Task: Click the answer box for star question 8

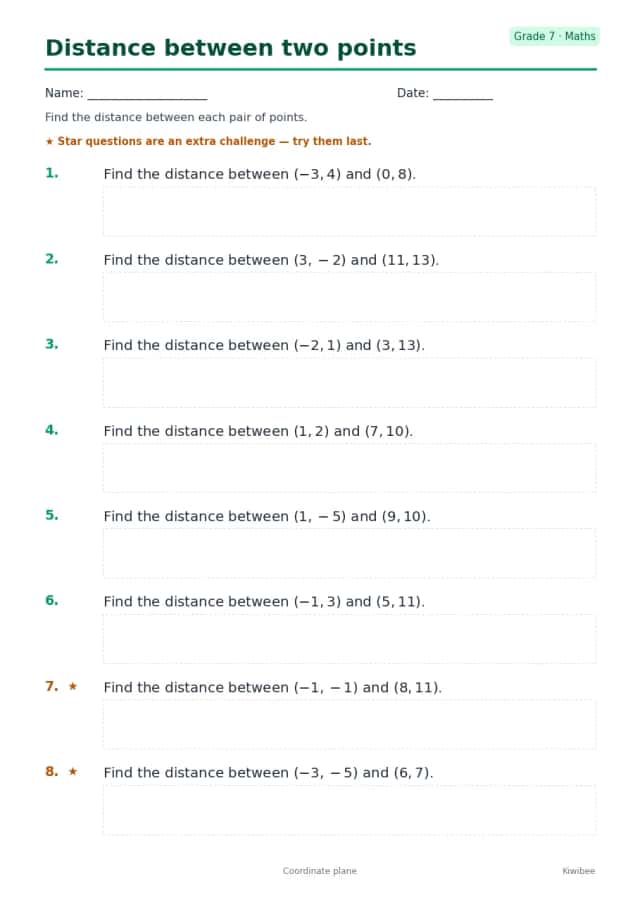Action: (349, 810)
